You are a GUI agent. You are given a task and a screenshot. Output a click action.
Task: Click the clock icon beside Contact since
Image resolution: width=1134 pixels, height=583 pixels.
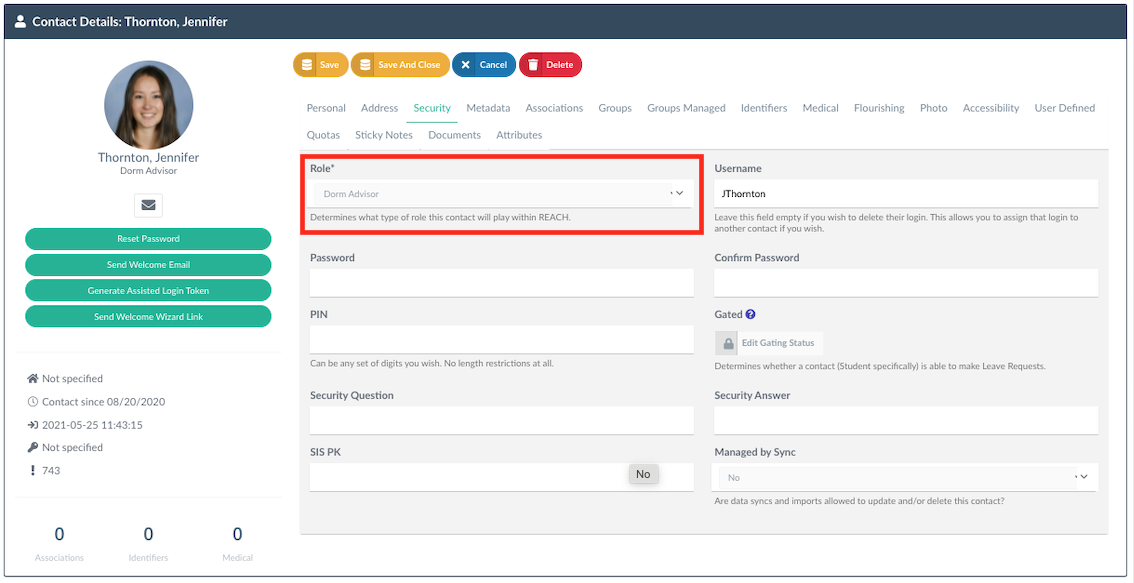pos(33,401)
